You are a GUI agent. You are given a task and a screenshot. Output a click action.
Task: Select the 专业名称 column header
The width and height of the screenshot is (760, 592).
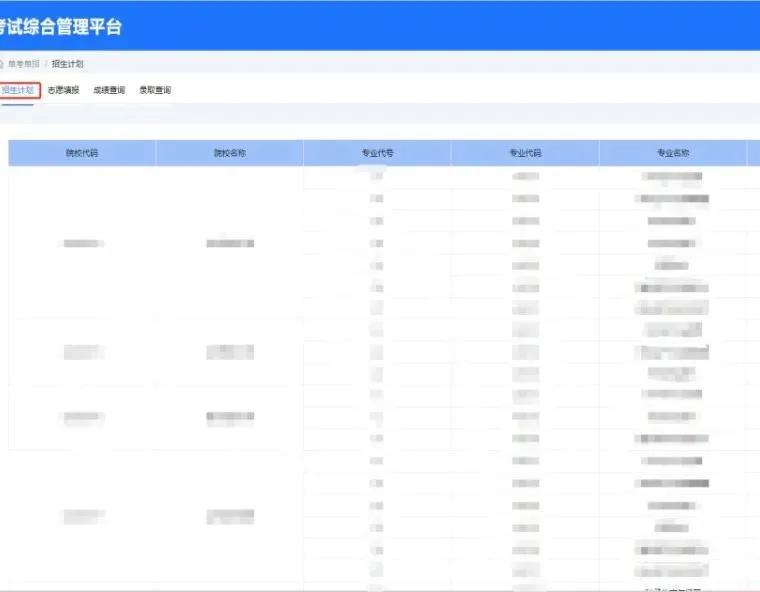(x=673, y=153)
